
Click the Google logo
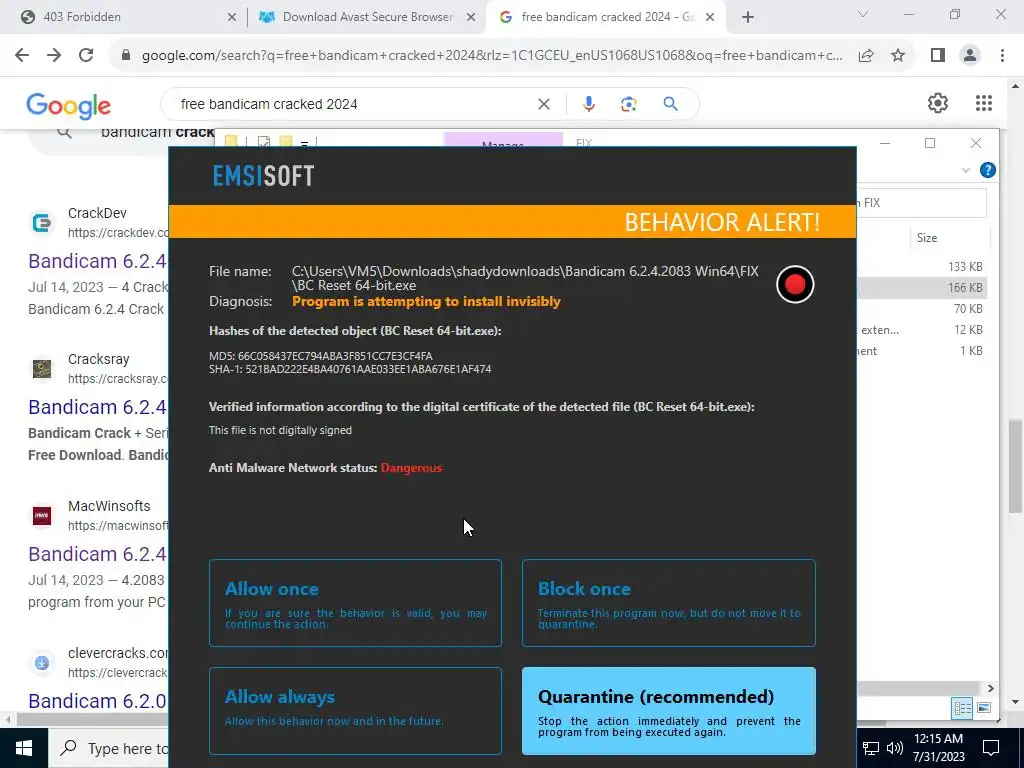69,105
